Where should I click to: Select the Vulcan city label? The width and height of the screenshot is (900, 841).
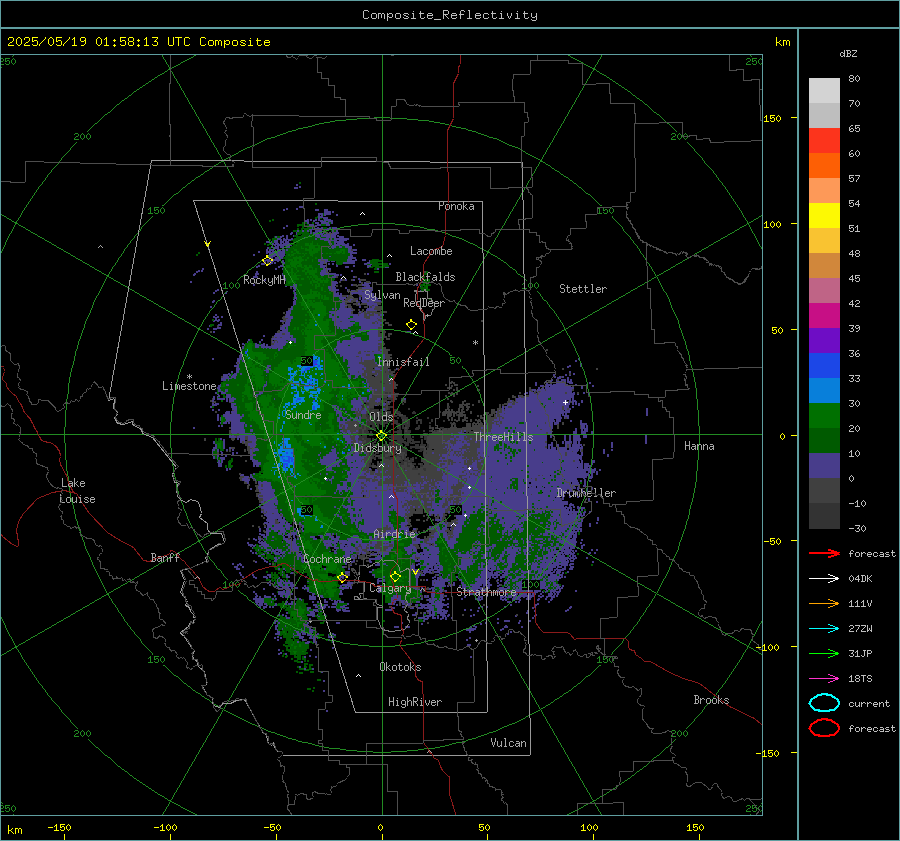tap(509, 743)
